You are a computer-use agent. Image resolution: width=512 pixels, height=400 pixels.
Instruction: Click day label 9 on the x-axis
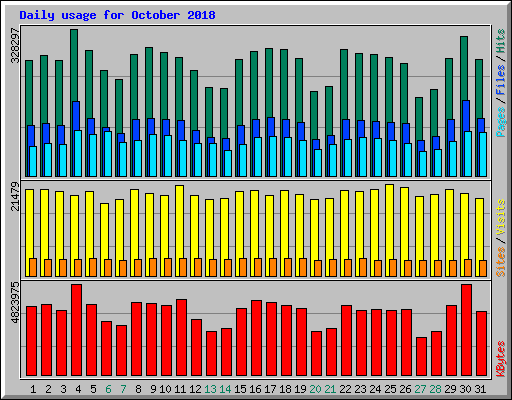[x=153, y=389]
